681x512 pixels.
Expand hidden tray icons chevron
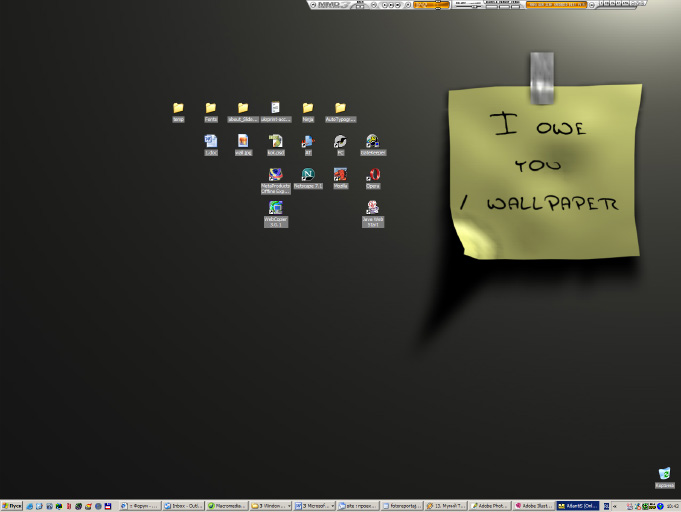click(x=615, y=506)
